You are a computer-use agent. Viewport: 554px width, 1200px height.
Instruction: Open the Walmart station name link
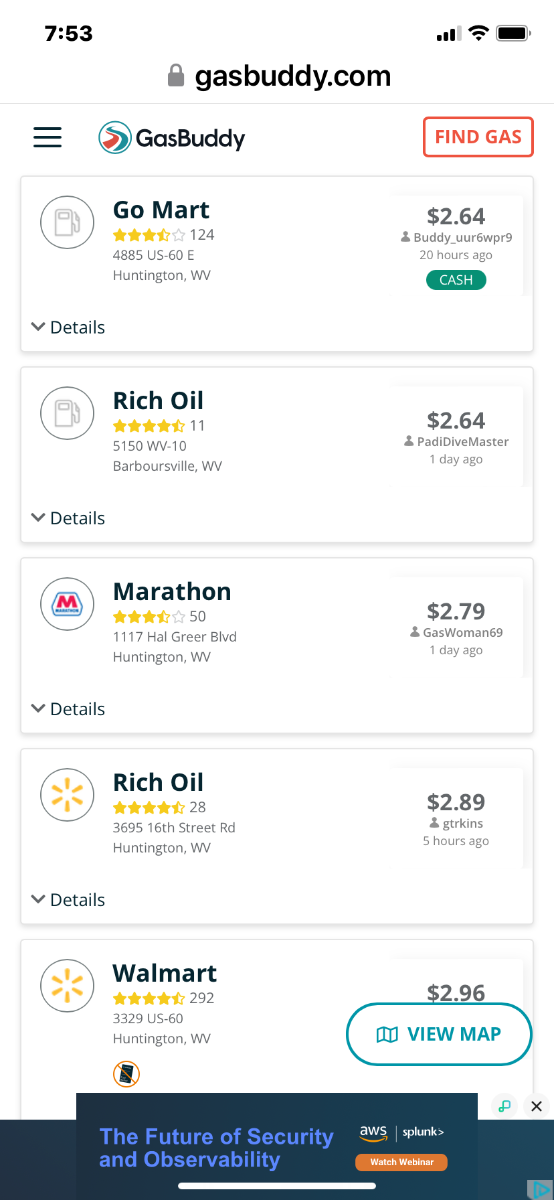pyautogui.click(x=164, y=973)
